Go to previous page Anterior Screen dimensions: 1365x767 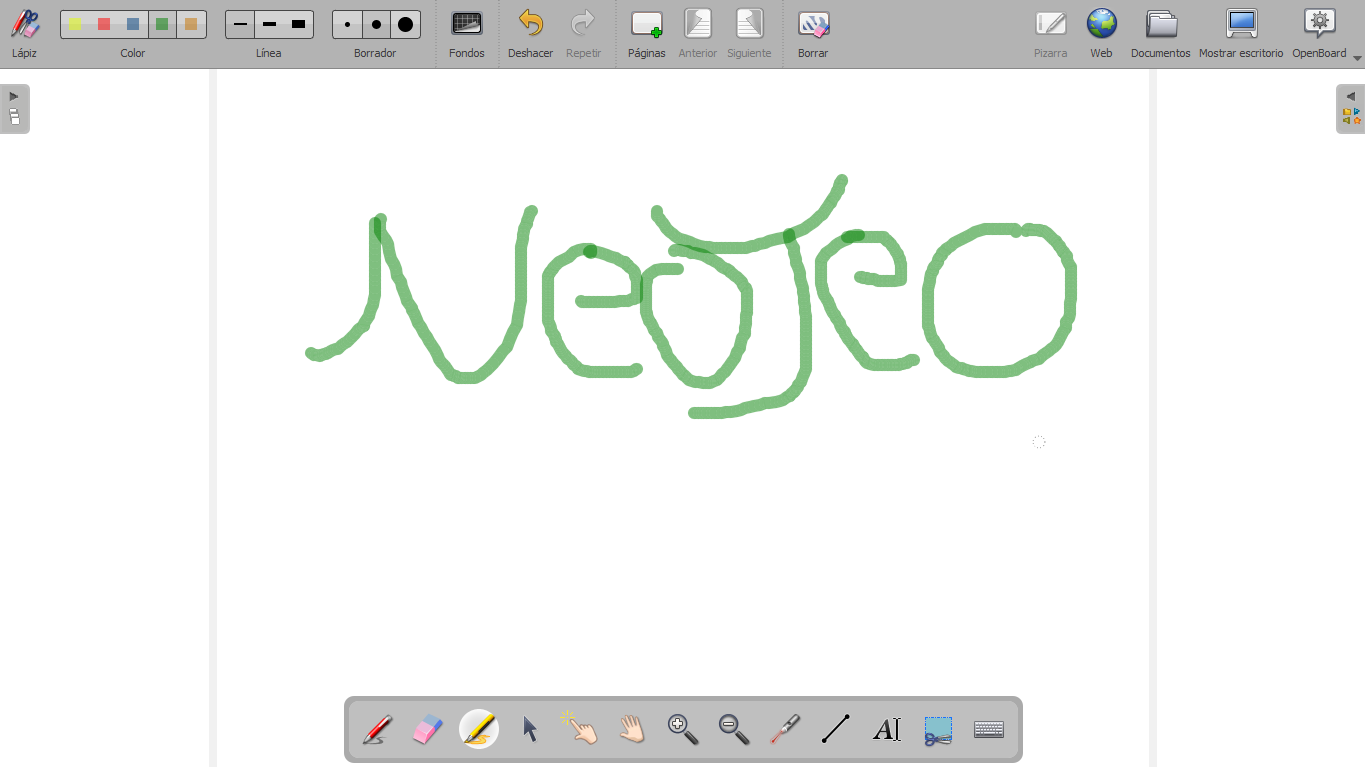(x=698, y=32)
